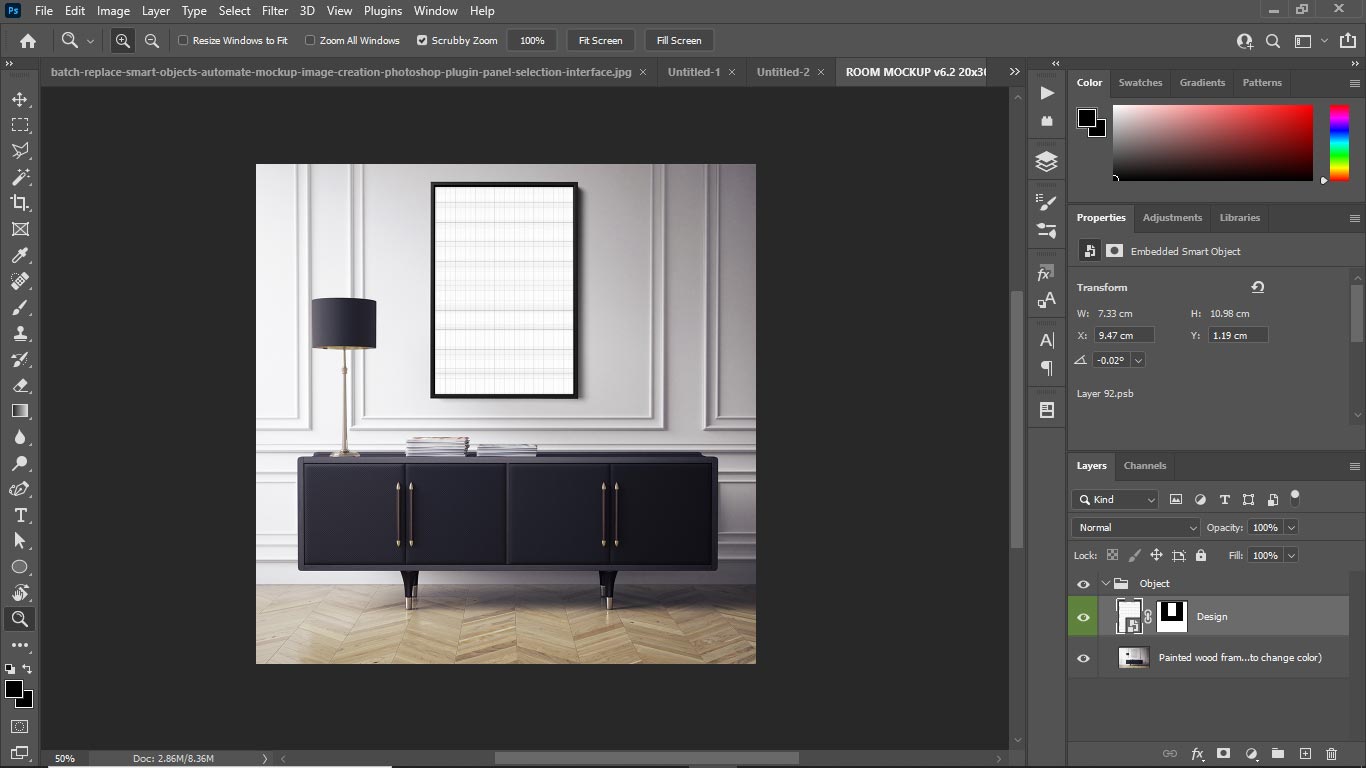Select the Crop tool
This screenshot has height=768, width=1366.
coord(20,203)
